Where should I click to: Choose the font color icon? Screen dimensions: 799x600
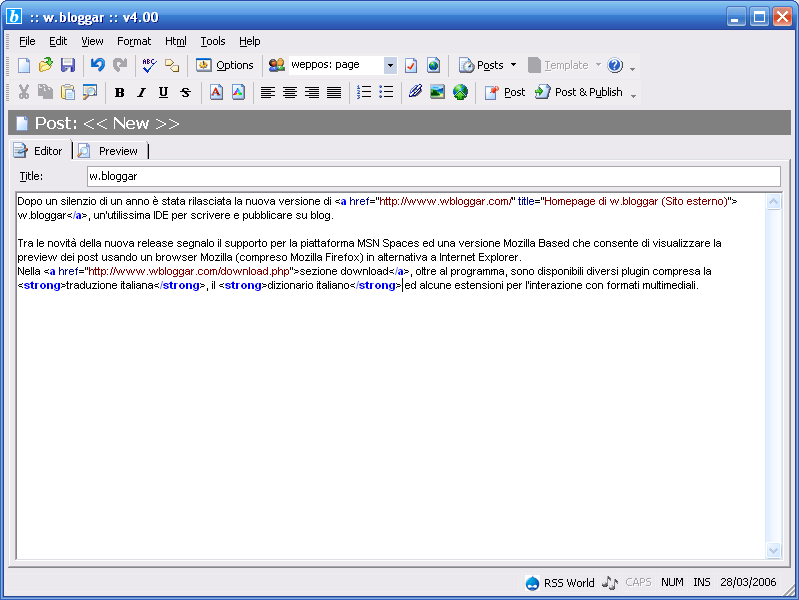point(216,92)
